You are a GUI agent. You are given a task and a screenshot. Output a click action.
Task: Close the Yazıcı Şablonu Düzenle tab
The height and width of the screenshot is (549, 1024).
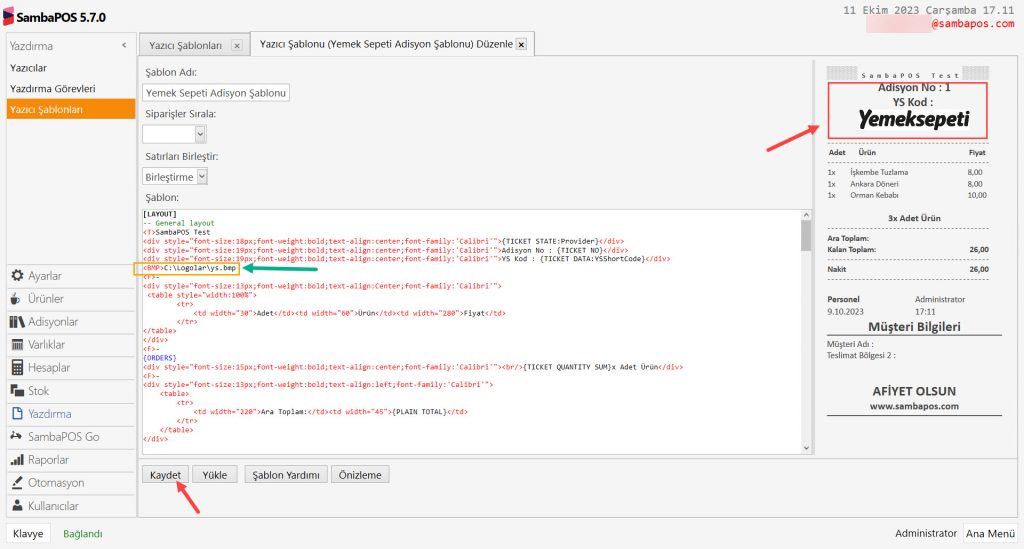(x=521, y=44)
